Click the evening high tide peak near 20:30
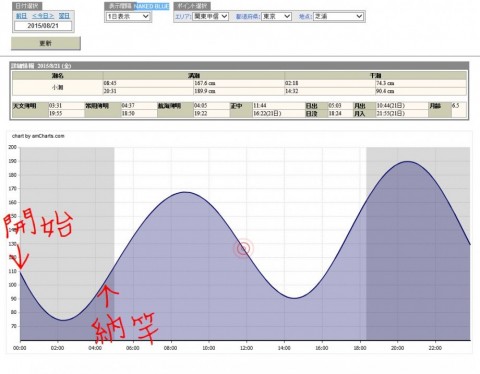 coord(407,161)
